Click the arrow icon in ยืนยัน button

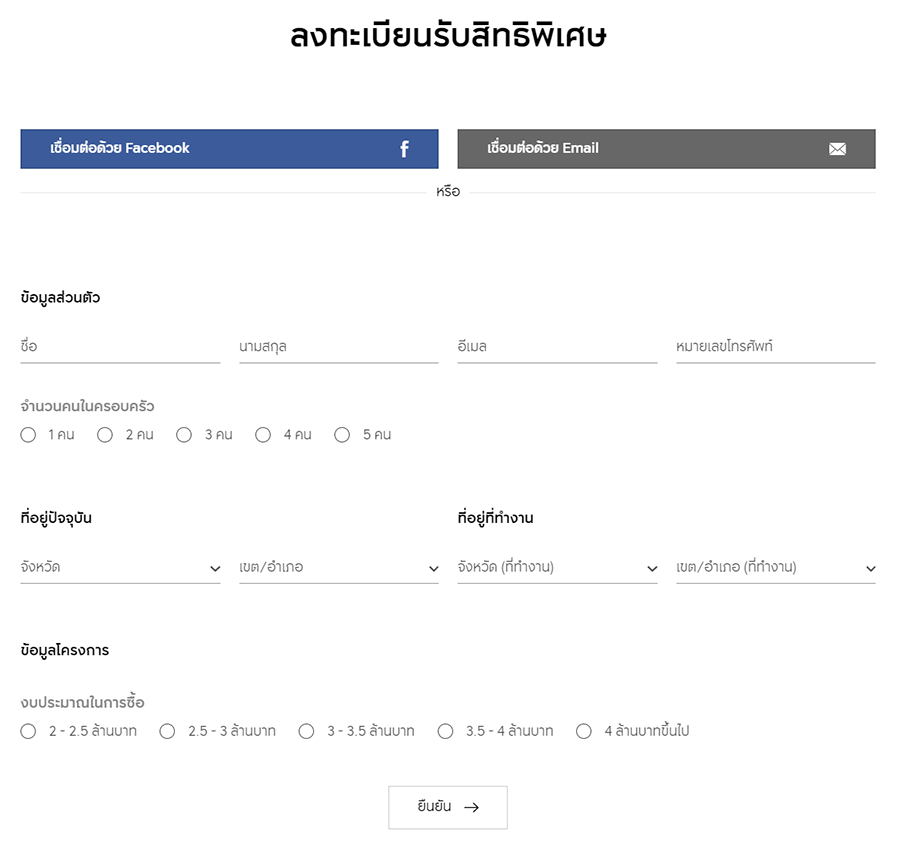(472, 808)
